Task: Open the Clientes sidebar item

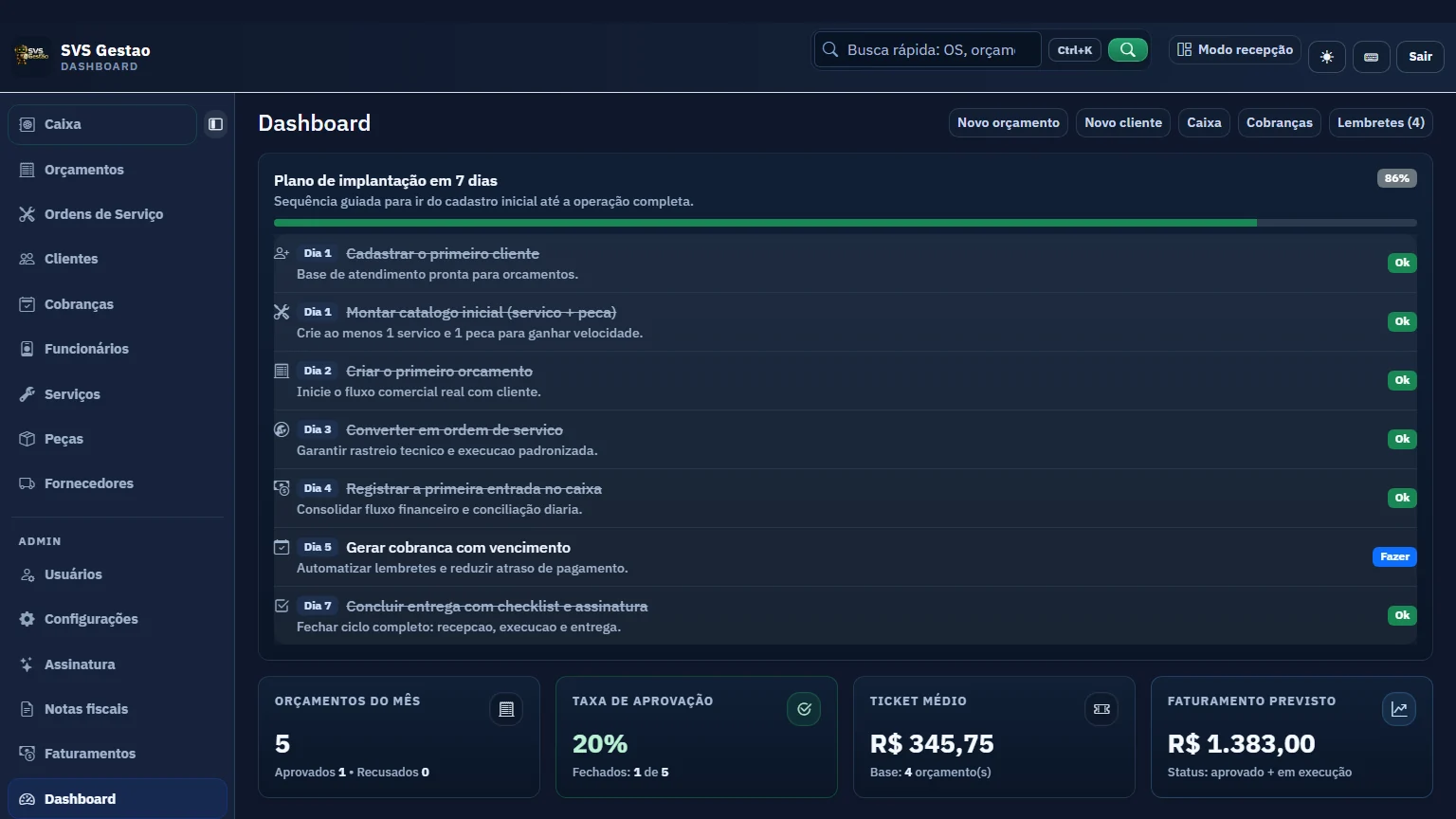Action: pyautogui.click(x=118, y=259)
